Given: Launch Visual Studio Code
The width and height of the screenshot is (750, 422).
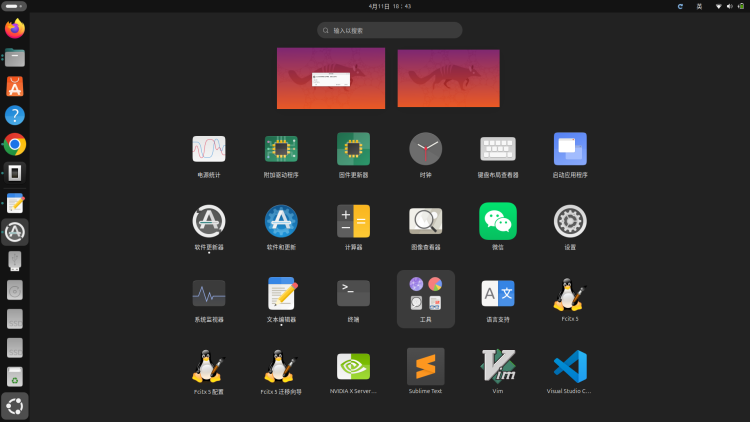Looking at the screenshot, I should tap(569, 366).
